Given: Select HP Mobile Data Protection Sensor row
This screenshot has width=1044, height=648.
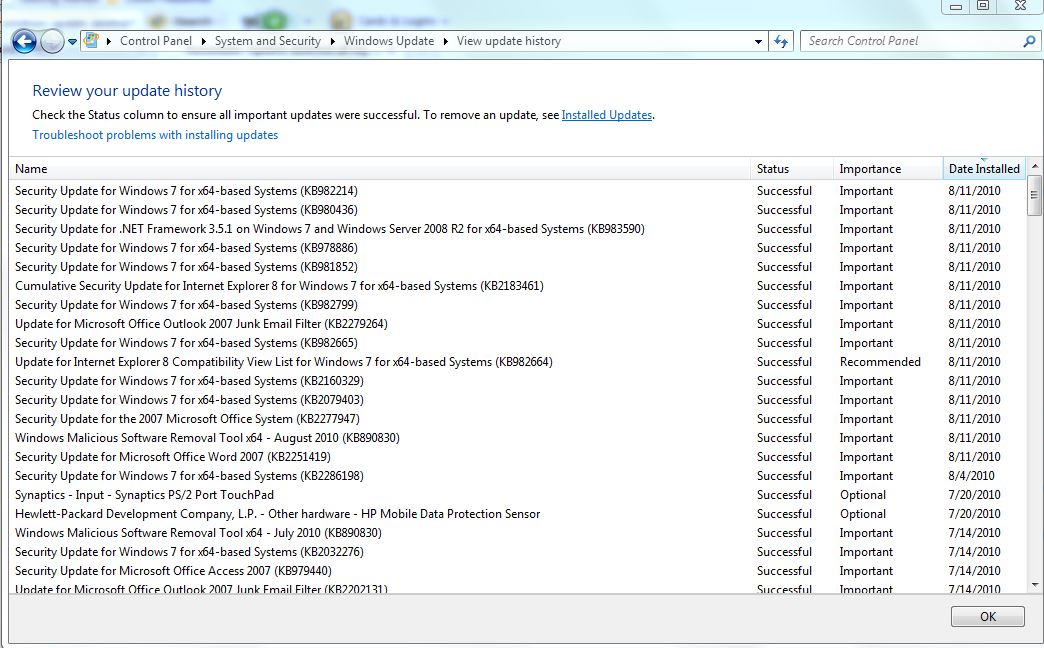Looking at the screenshot, I should 517,513.
